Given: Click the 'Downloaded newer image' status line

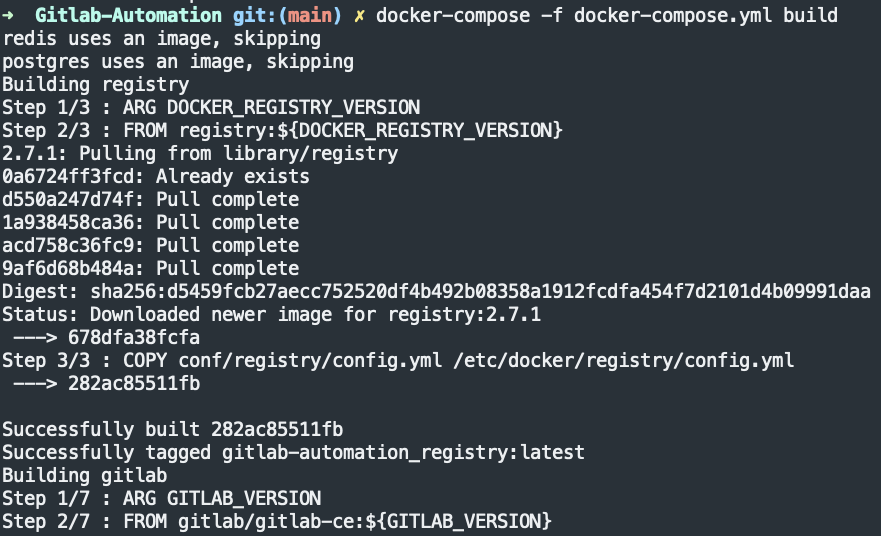Looking at the screenshot, I should 271,315.
